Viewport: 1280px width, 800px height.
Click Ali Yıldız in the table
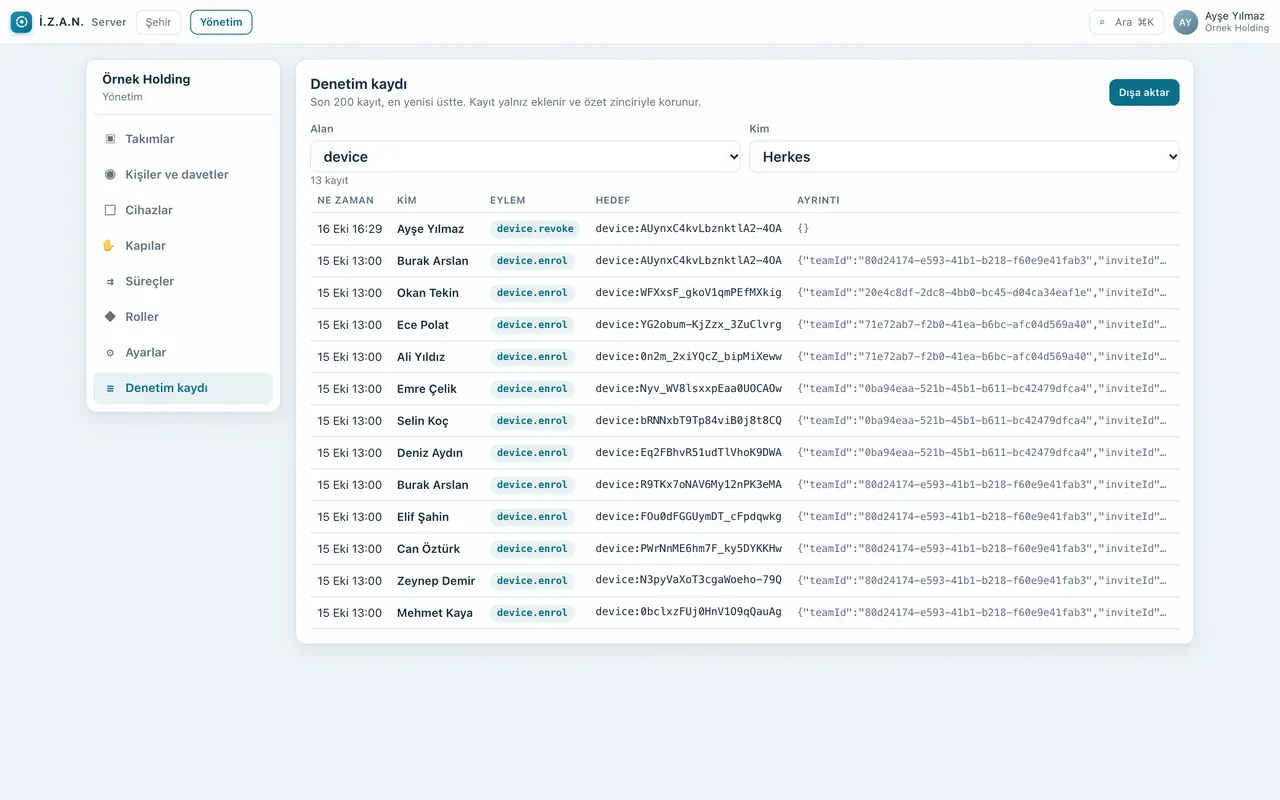coord(421,357)
